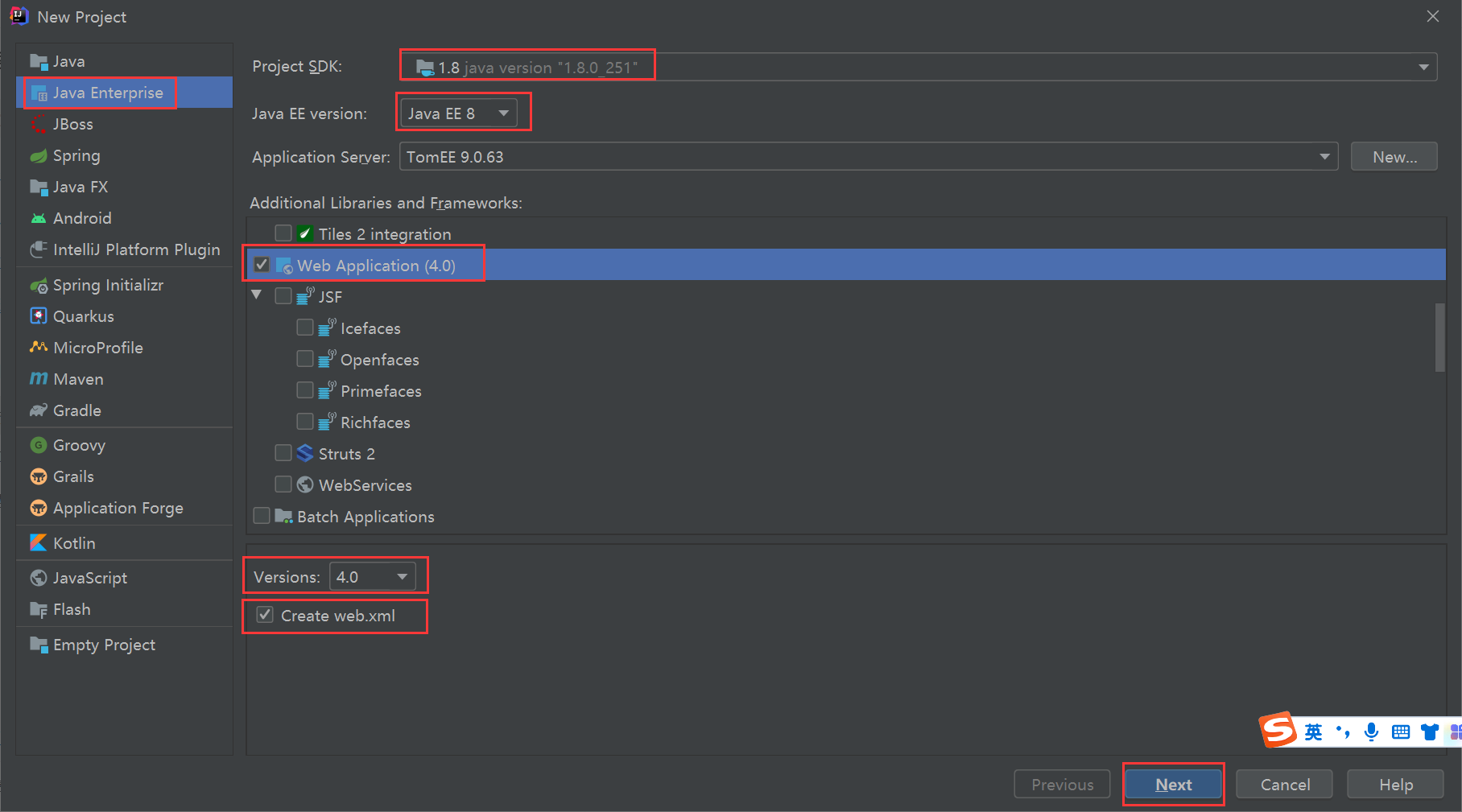The width and height of the screenshot is (1462, 812).
Task: Select Maven project type label
Action: click(x=78, y=379)
